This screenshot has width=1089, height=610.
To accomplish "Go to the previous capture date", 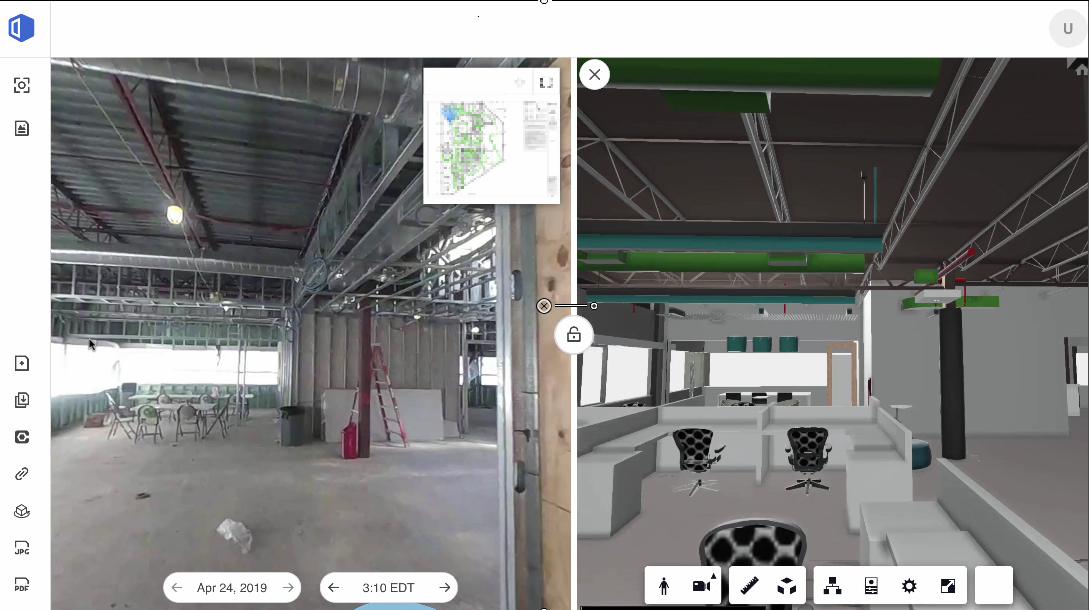I will click(x=178, y=588).
